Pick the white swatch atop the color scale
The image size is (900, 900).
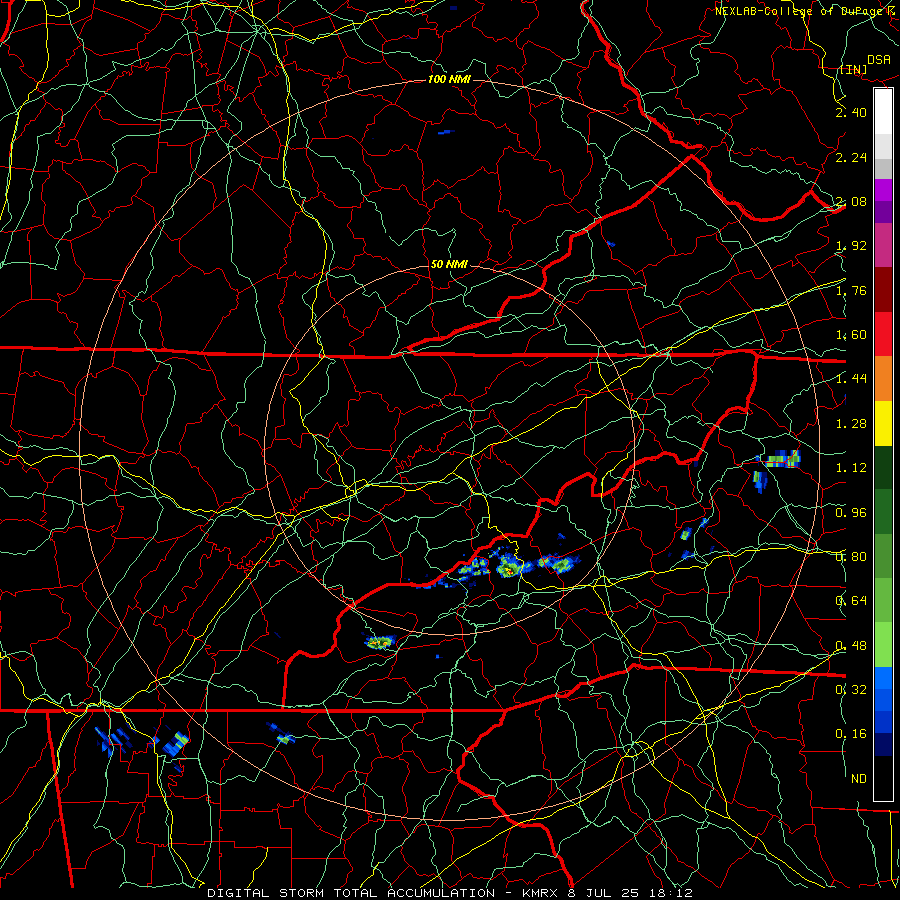883,111
